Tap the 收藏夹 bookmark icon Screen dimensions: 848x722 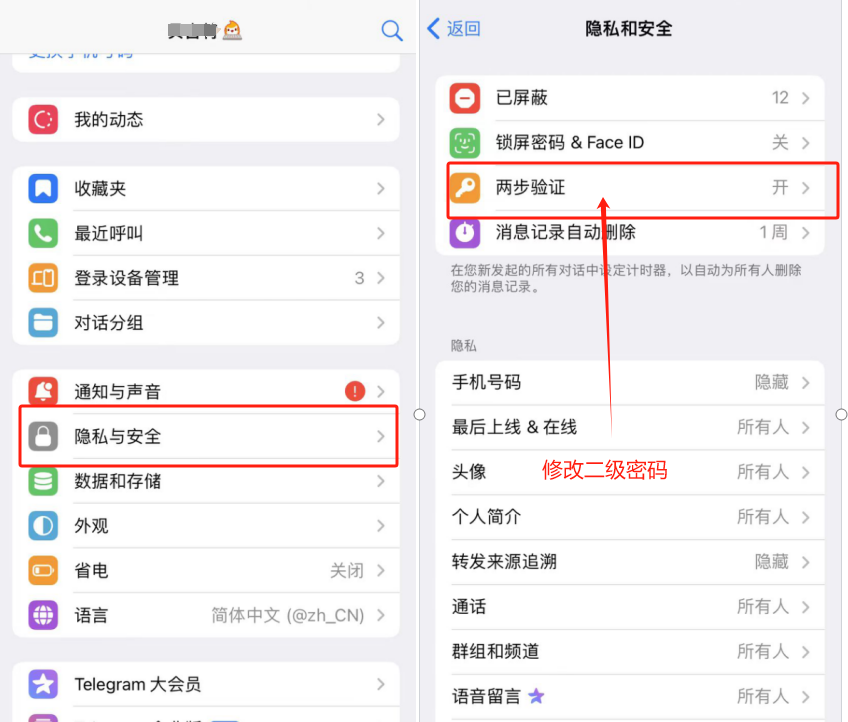coord(43,188)
